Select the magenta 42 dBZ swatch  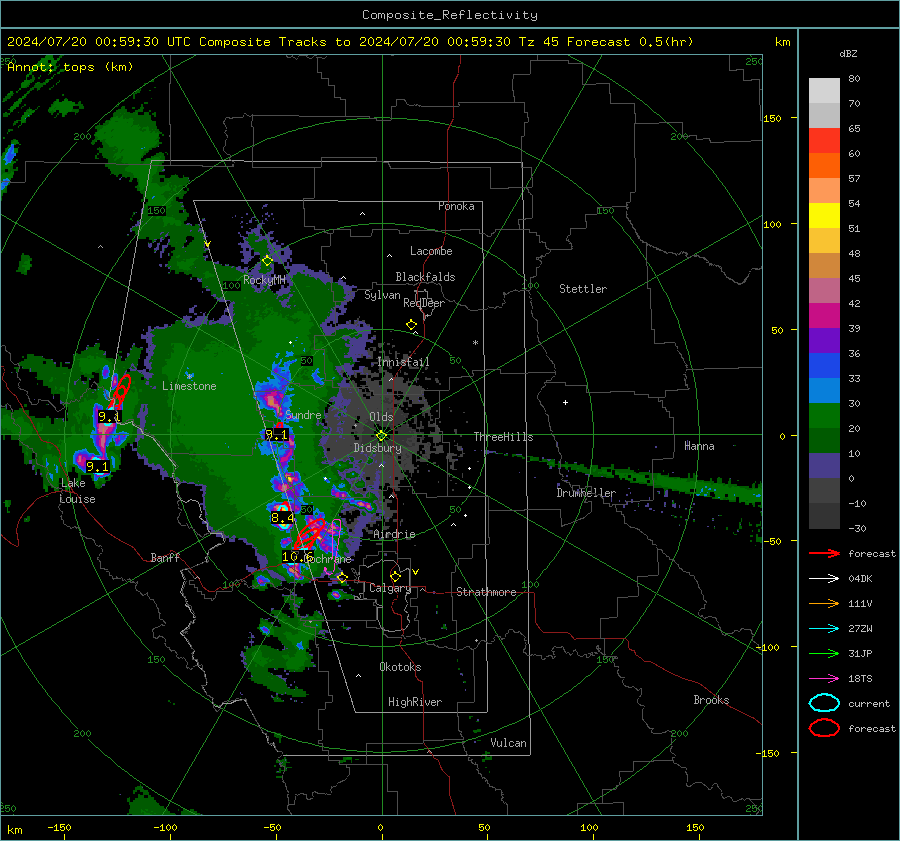[824, 315]
